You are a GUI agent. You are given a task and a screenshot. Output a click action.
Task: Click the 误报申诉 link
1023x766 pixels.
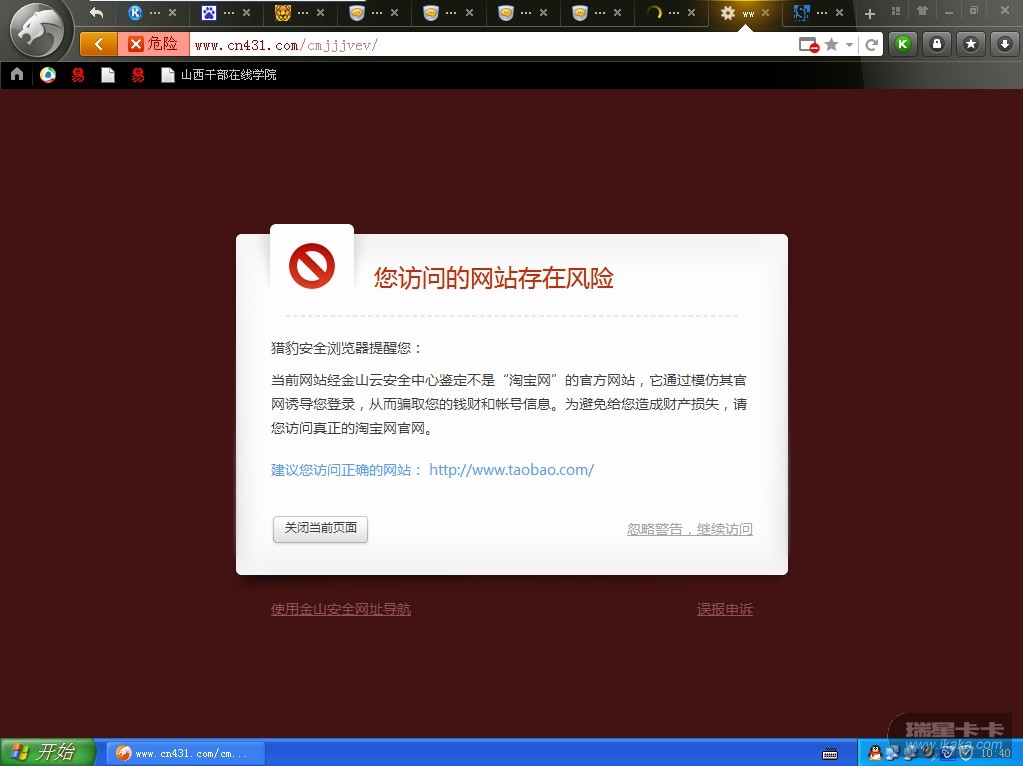(724, 609)
